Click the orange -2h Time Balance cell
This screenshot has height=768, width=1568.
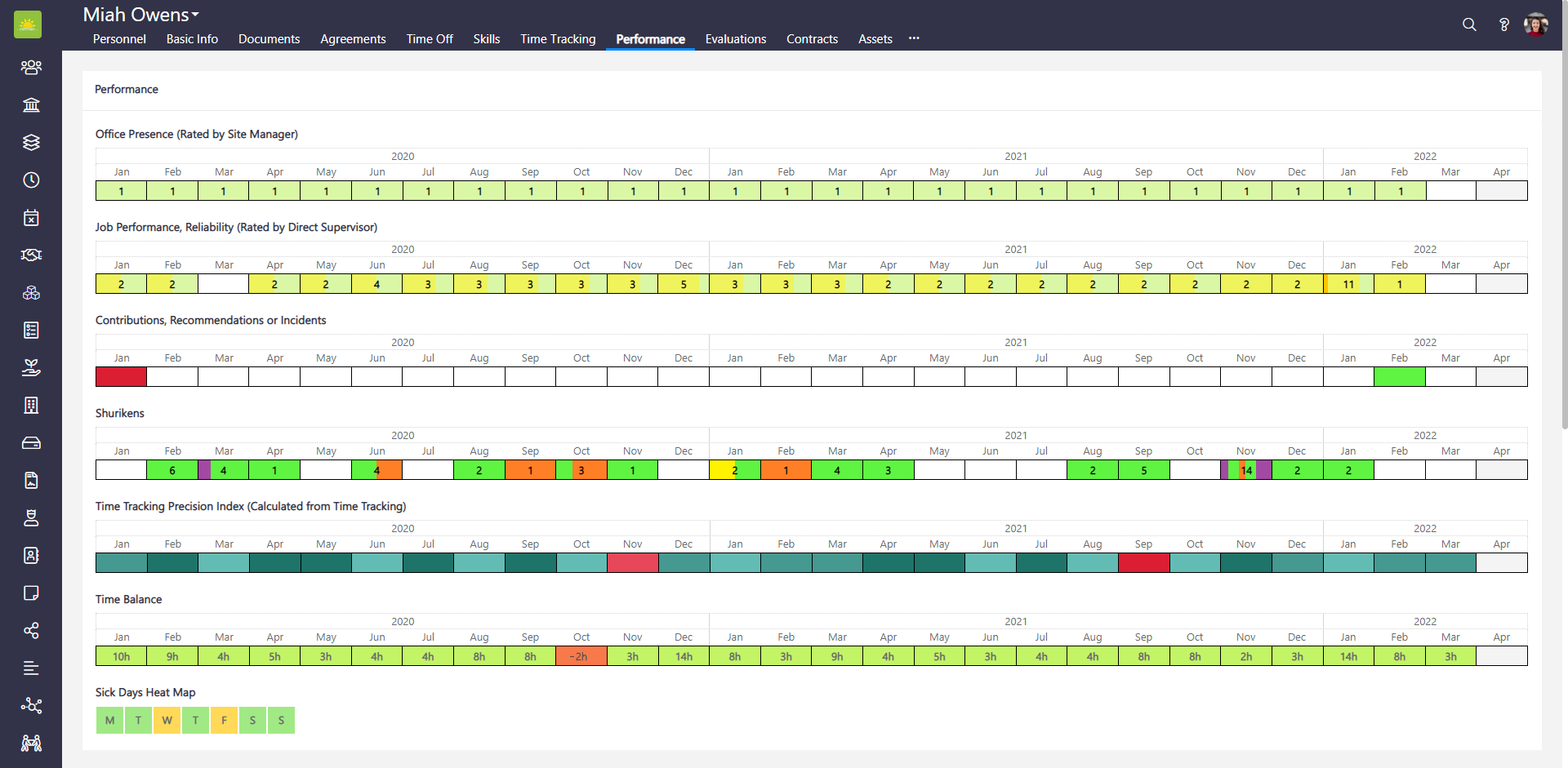pyautogui.click(x=581, y=656)
